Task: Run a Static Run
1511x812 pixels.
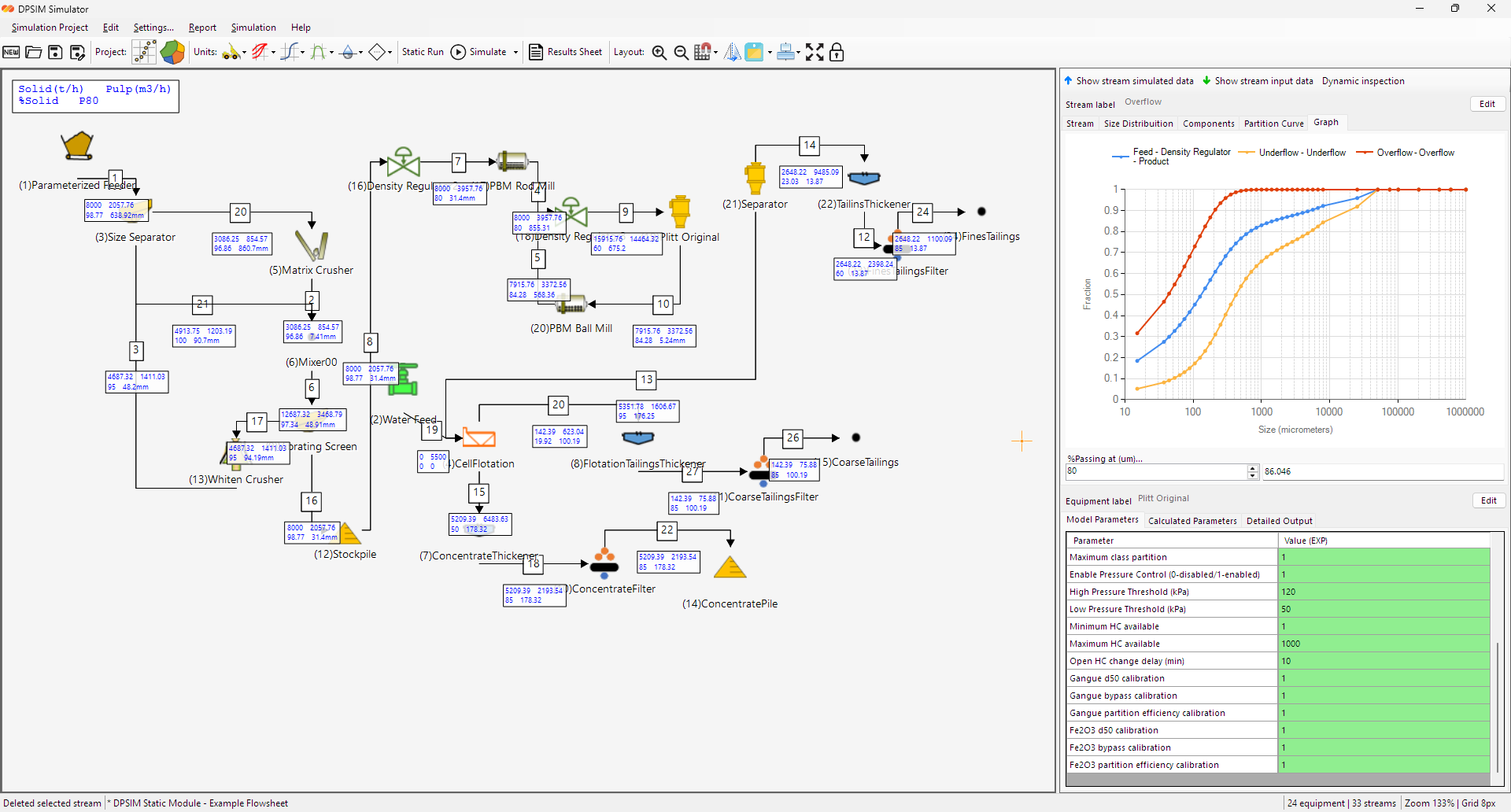Action: tap(423, 52)
